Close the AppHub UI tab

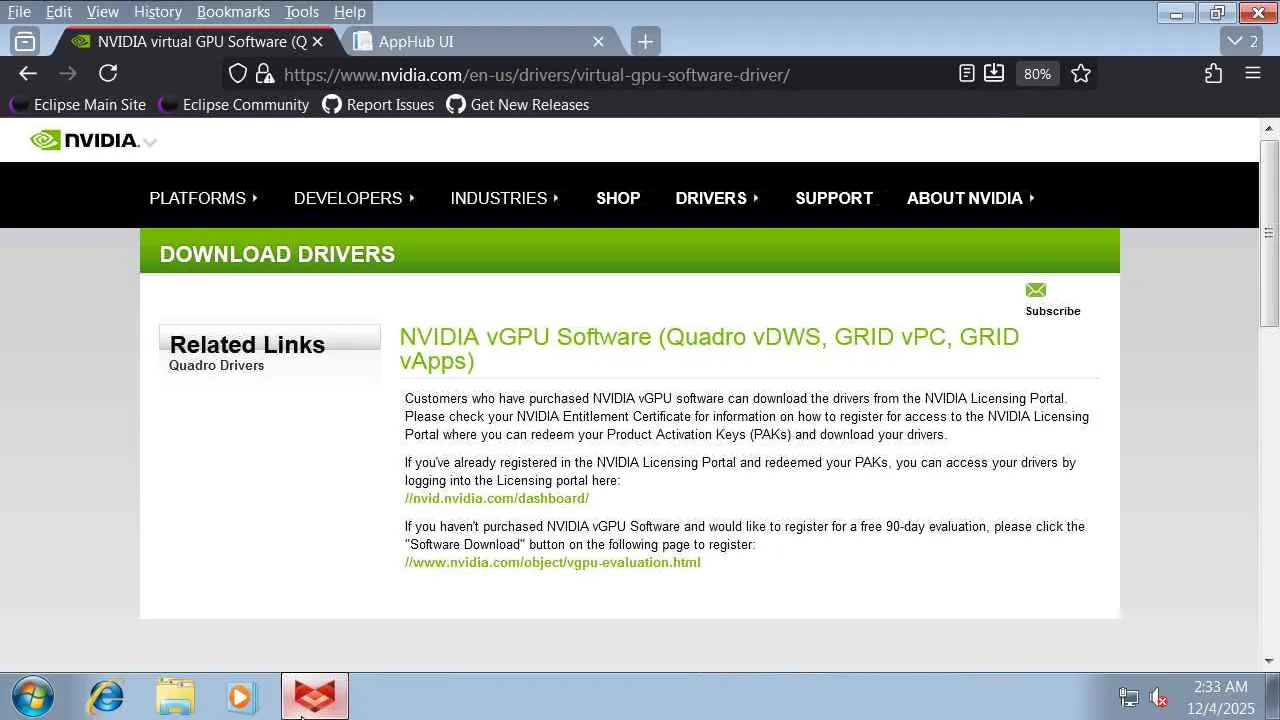click(x=598, y=41)
